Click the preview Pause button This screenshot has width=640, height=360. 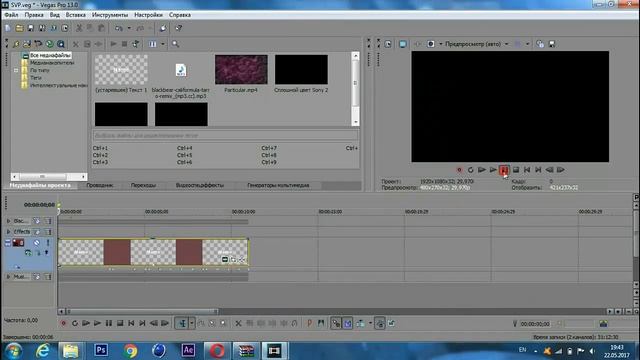(x=504, y=170)
